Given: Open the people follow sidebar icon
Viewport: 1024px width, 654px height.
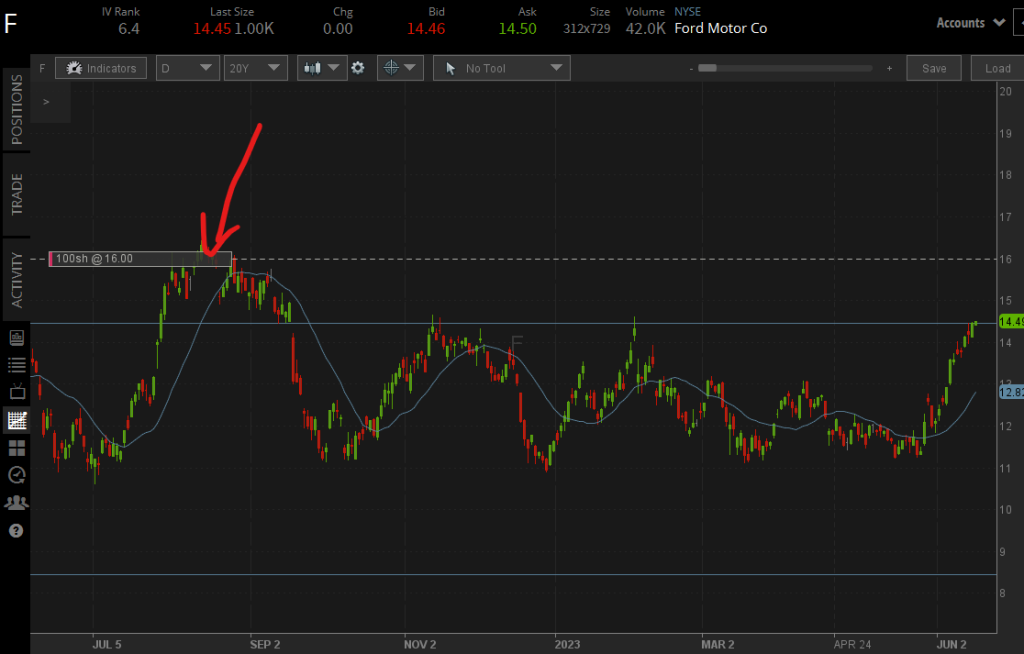Looking at the screenshot, I should pyautogui.click(x=16, y=502).
